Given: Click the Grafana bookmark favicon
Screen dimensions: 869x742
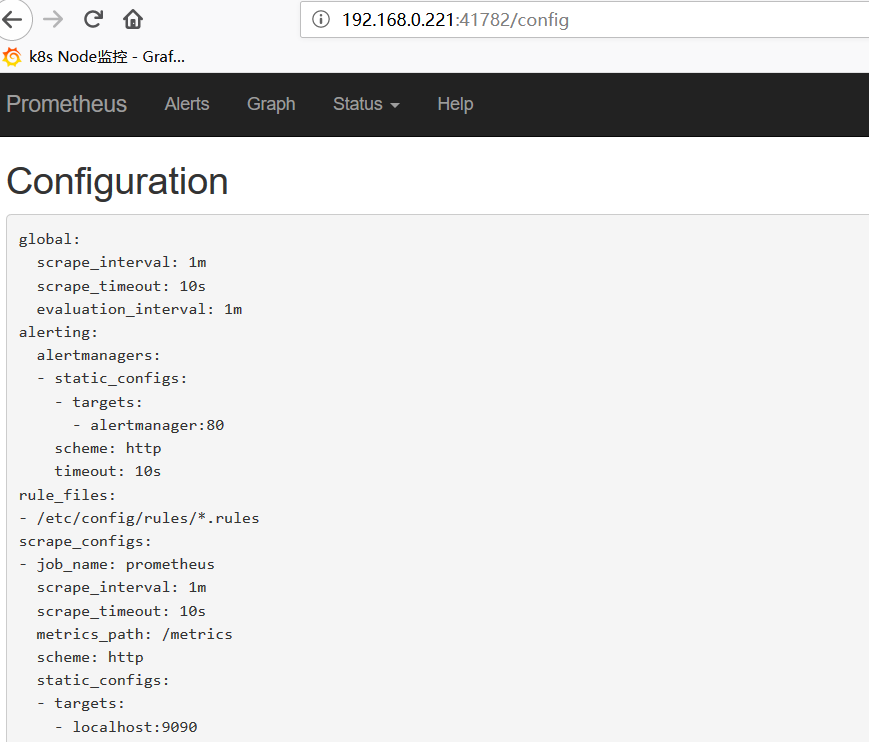Looking at the screenshot, I should [12, 57].
